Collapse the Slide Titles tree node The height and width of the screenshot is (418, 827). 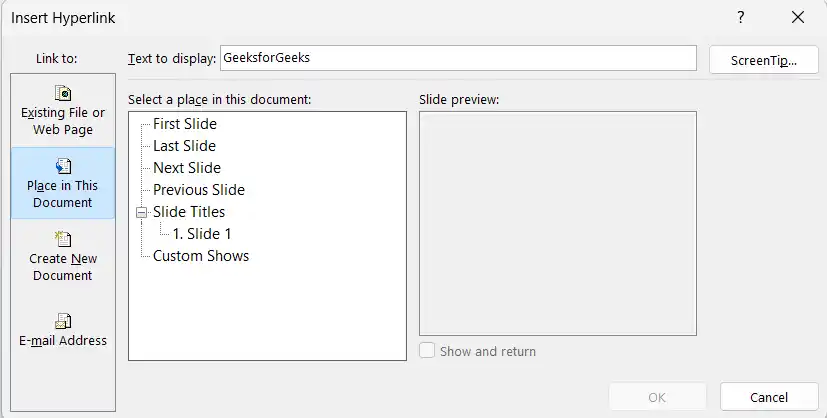tap(141, 212)
